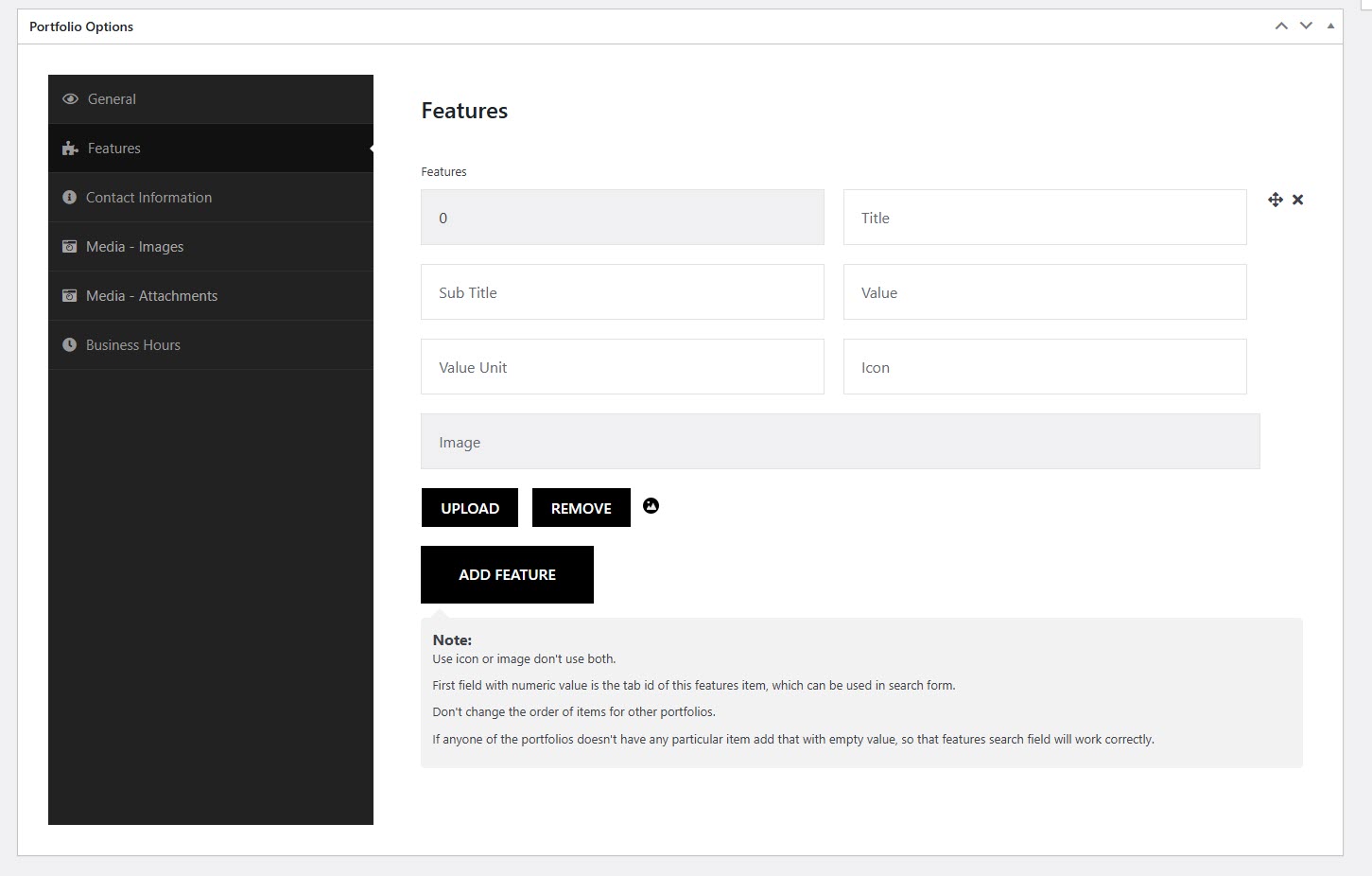This screenshot has width=1372, height=876.
Task: Move the Portfolio Options panel up
Action: (1281, 26)
